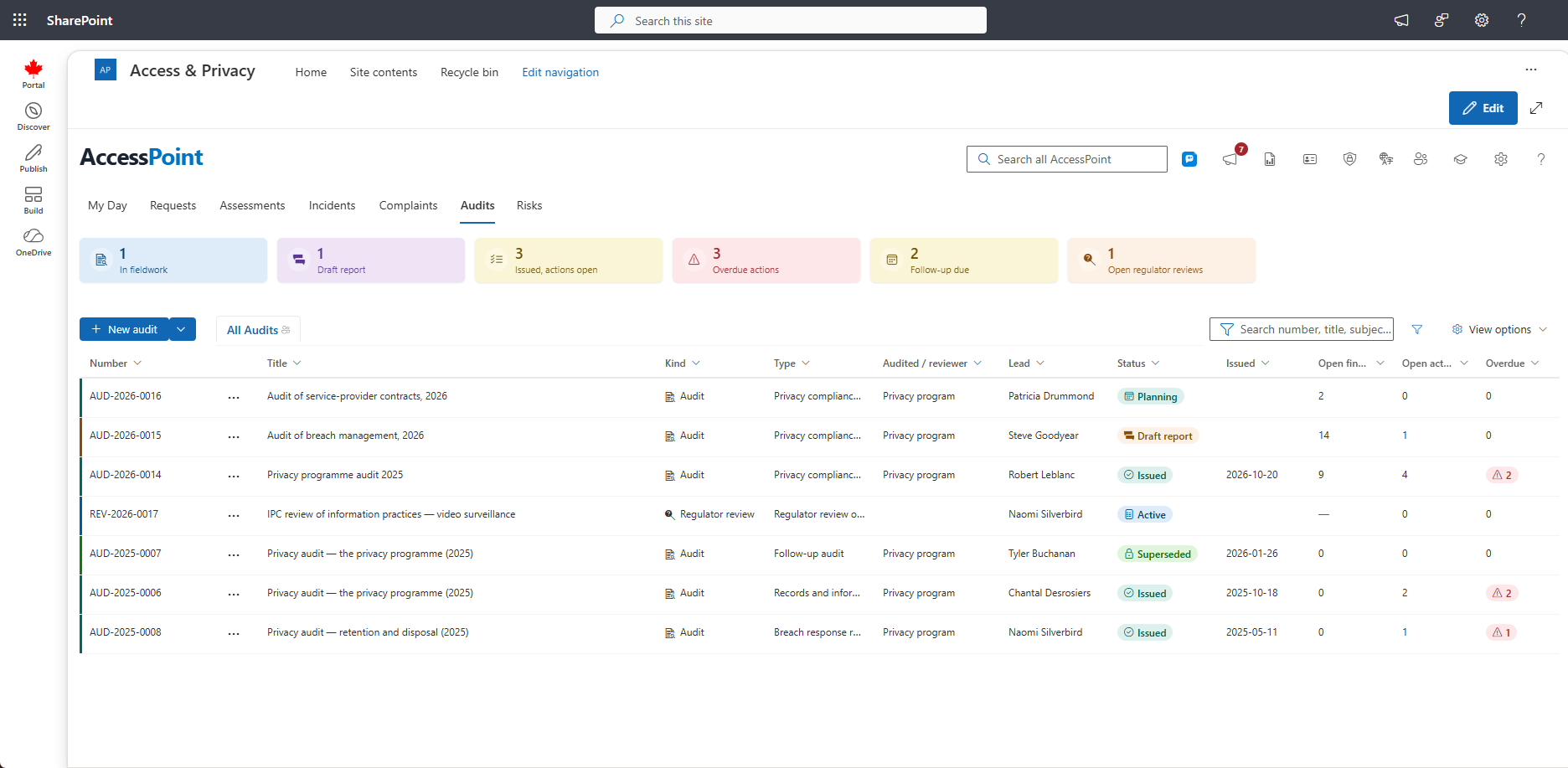Open AccessPoint settings gear
The image size is (1568, 768).
[x=1501, y=159]
